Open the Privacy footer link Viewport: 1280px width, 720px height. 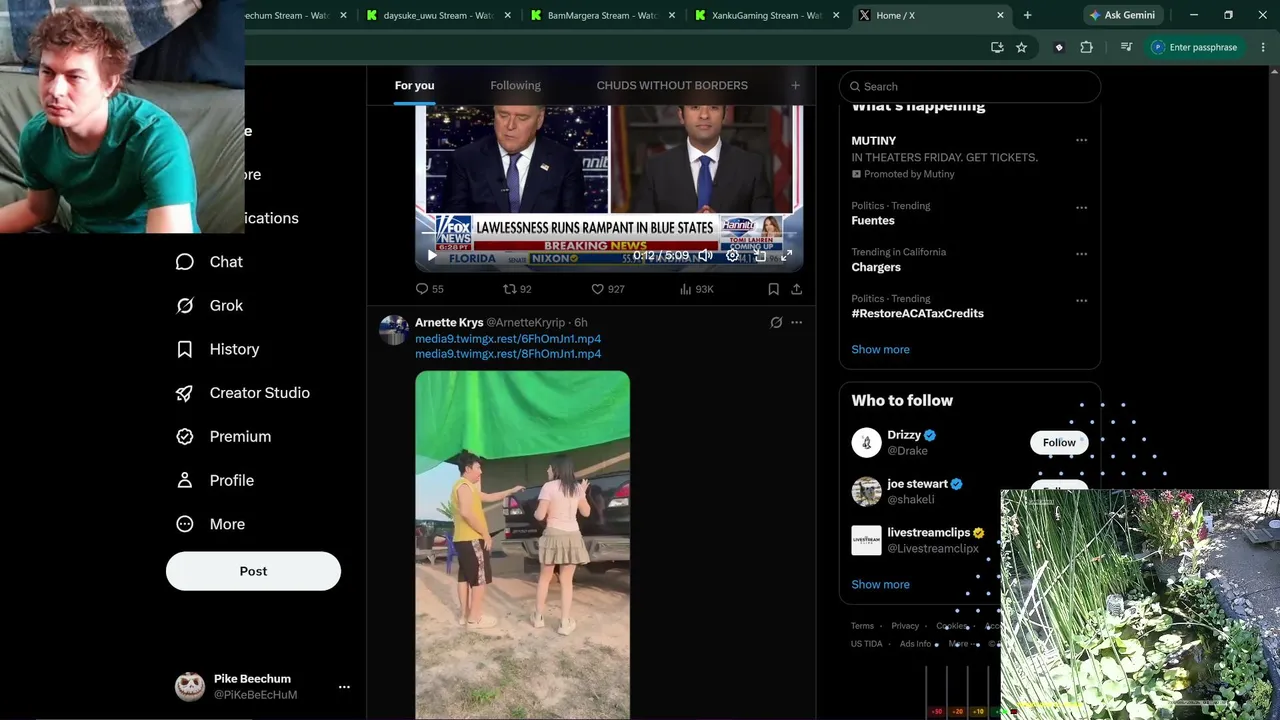(905, 626)
